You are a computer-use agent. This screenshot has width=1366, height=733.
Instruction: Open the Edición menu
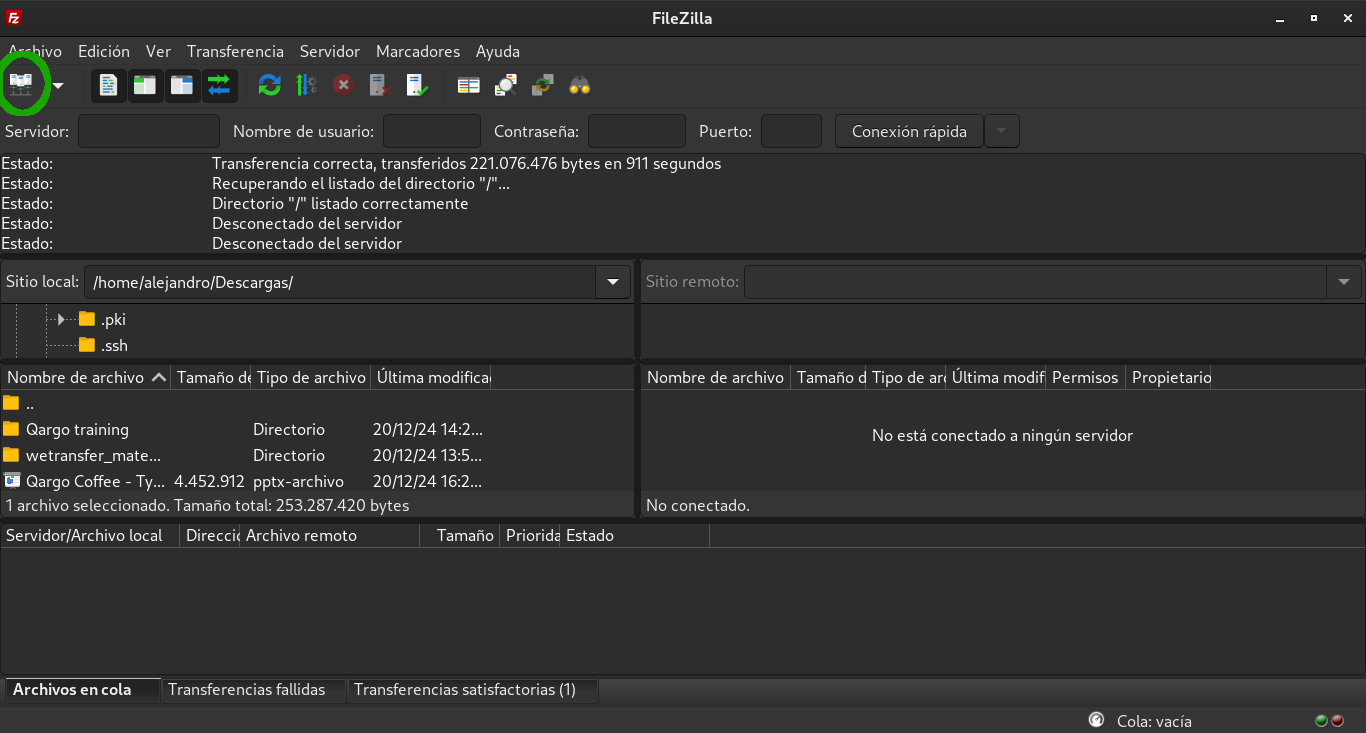(104, 51)
